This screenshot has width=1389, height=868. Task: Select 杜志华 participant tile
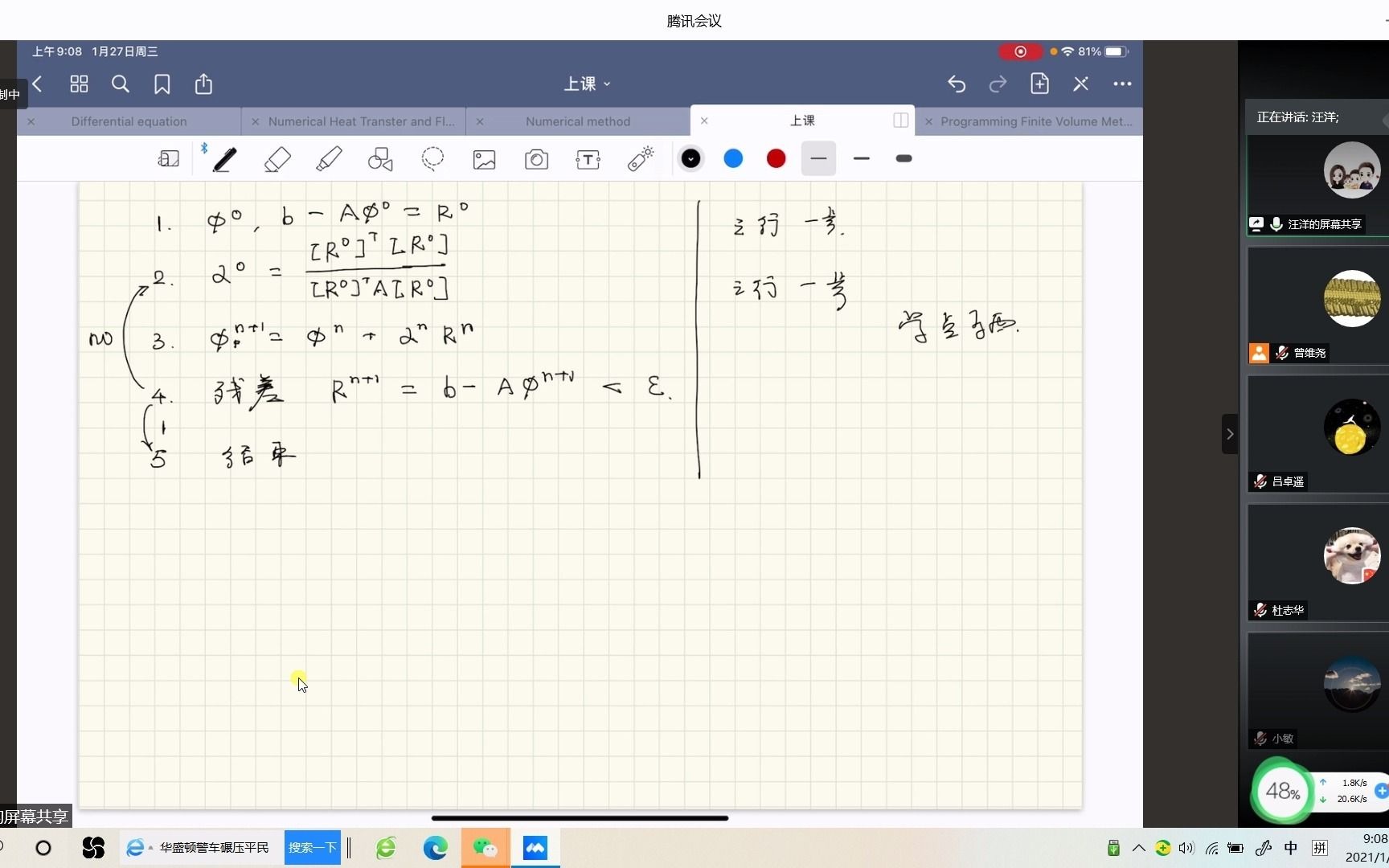pyautogui.click(x=1317, y=563)
